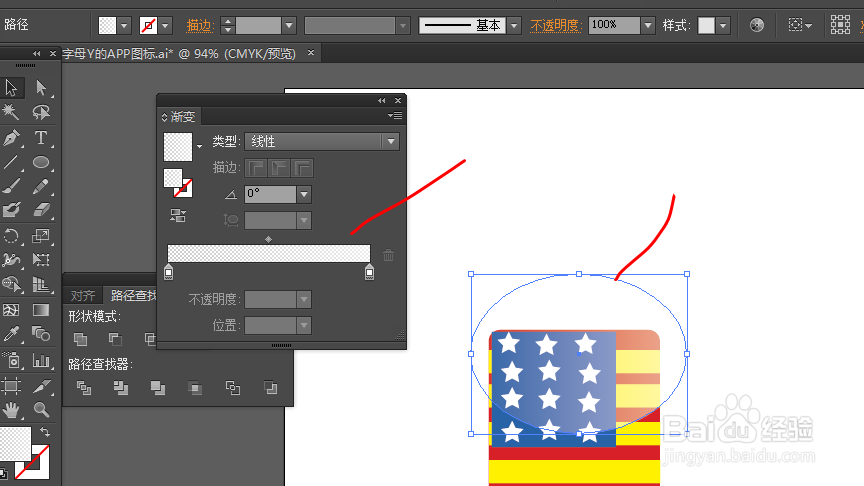Select the Direct Selection tool

click(x=41, y=88)
